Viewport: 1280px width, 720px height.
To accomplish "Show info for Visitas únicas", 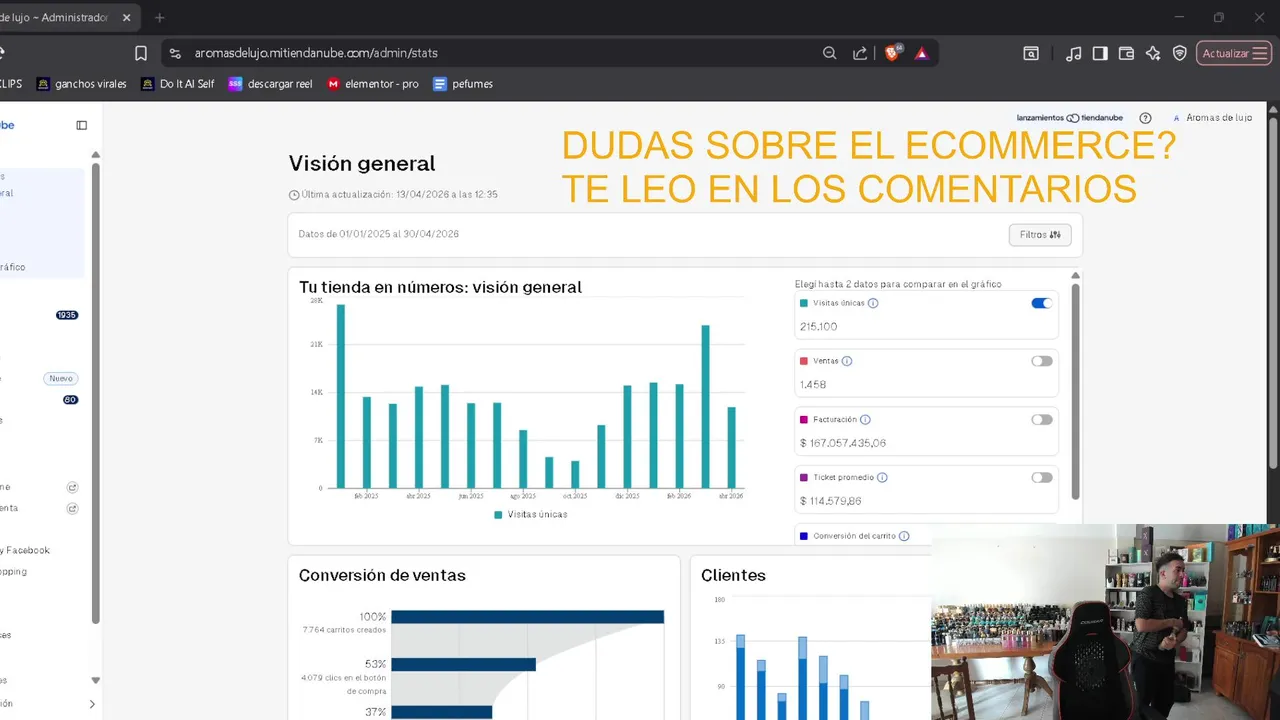I will coord(873,303).
